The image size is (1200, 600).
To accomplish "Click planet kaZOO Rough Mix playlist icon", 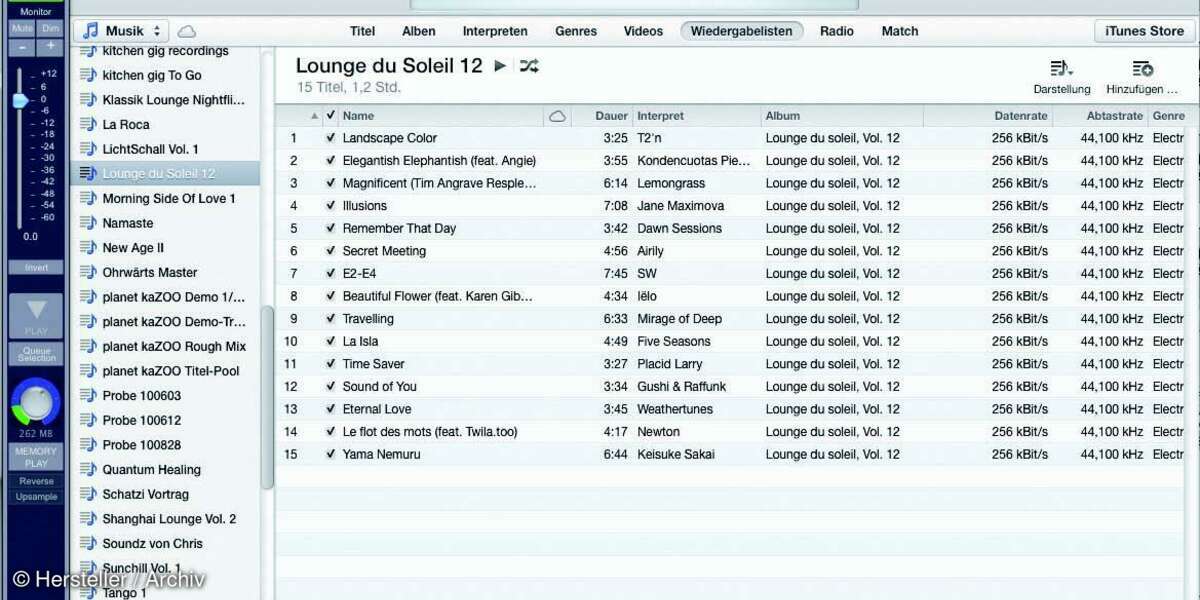I will click(x=88, y=346).
